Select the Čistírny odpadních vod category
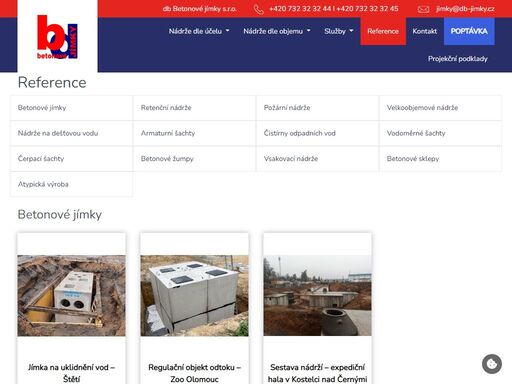 [317, 133]
